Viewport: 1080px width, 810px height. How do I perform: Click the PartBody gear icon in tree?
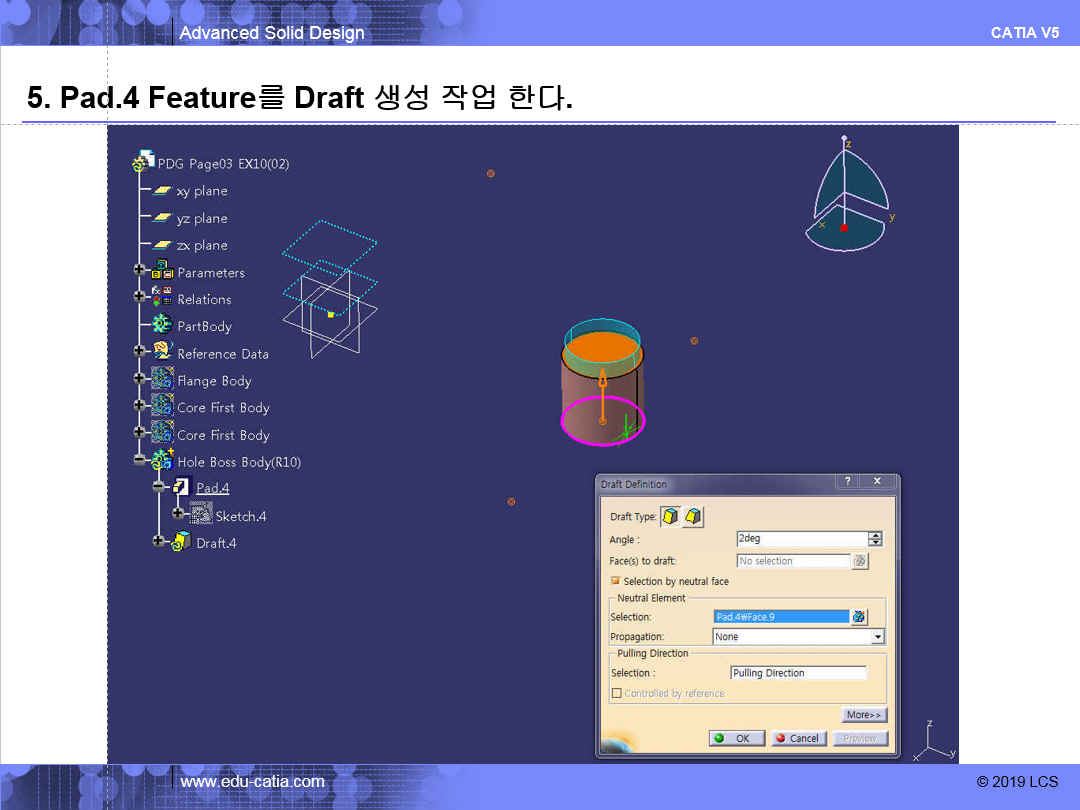coord(162,326)
